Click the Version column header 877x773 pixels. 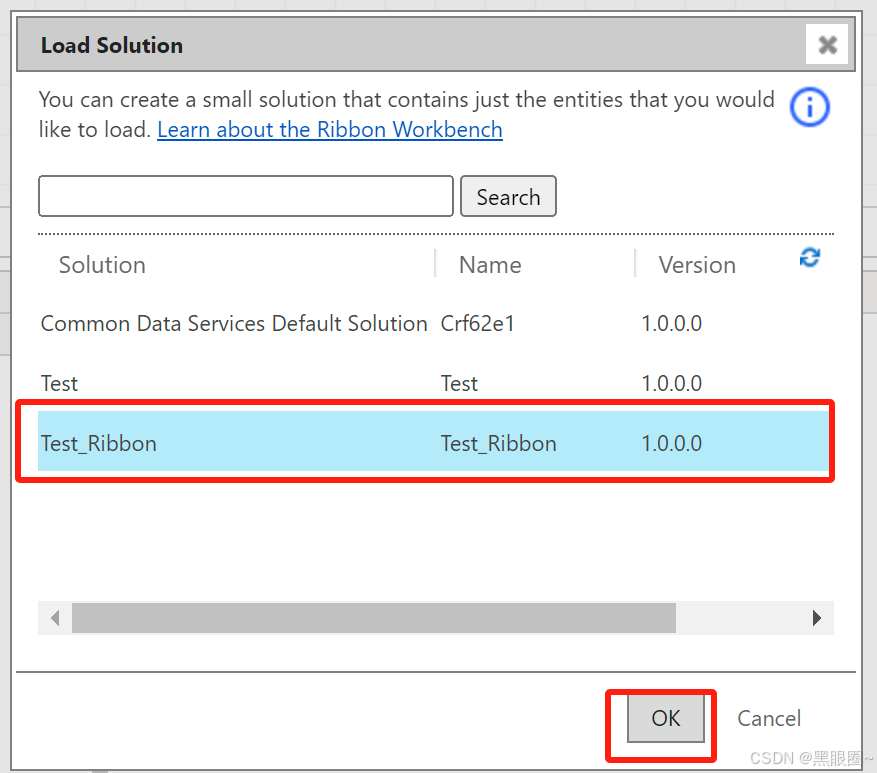coord(697,264)
